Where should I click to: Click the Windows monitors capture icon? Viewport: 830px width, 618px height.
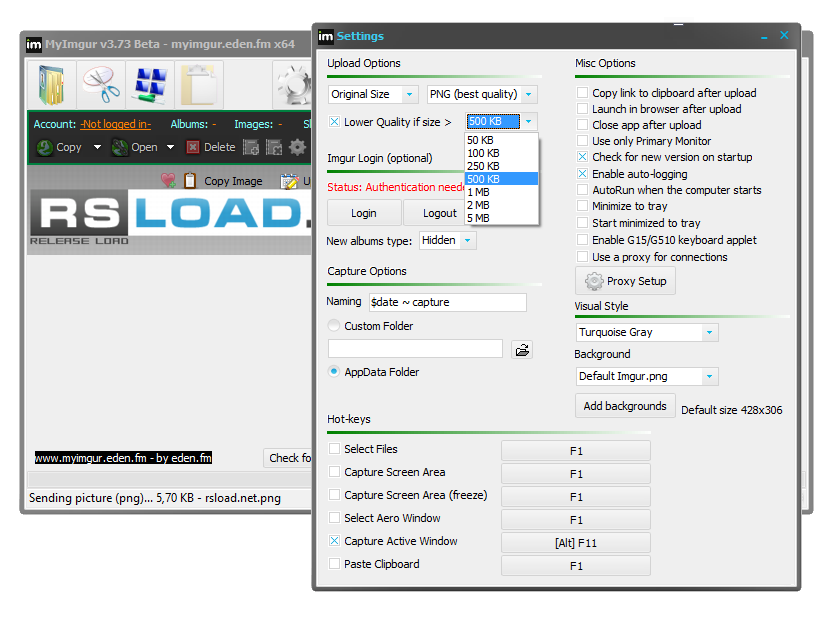click(x=150, y=85)
